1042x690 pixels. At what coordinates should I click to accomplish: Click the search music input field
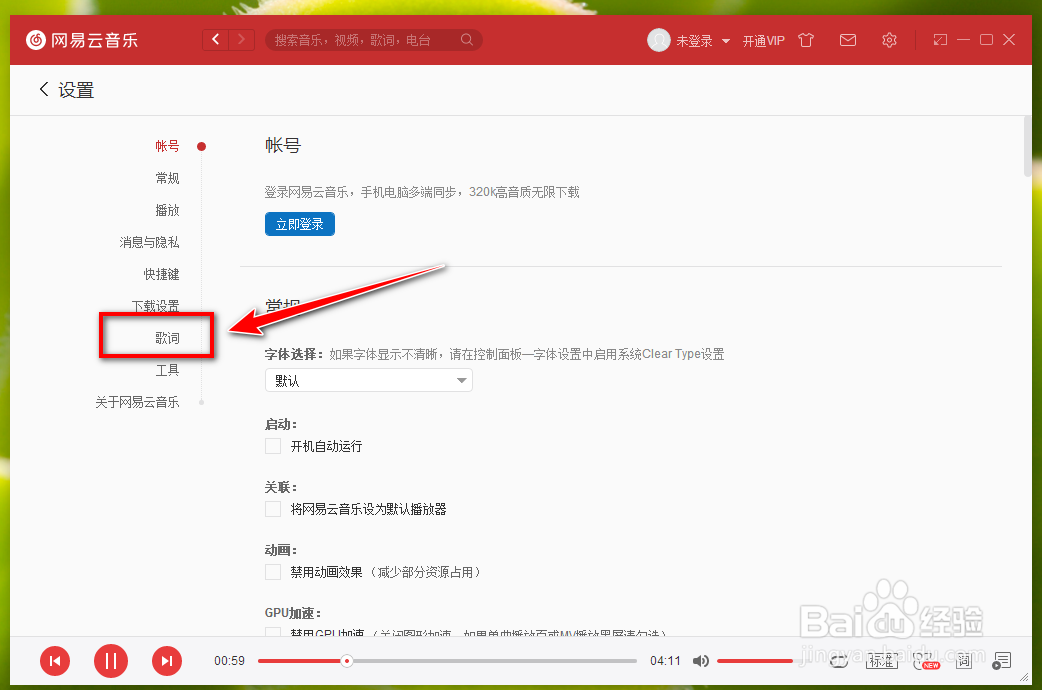click(x=370, y=40)
